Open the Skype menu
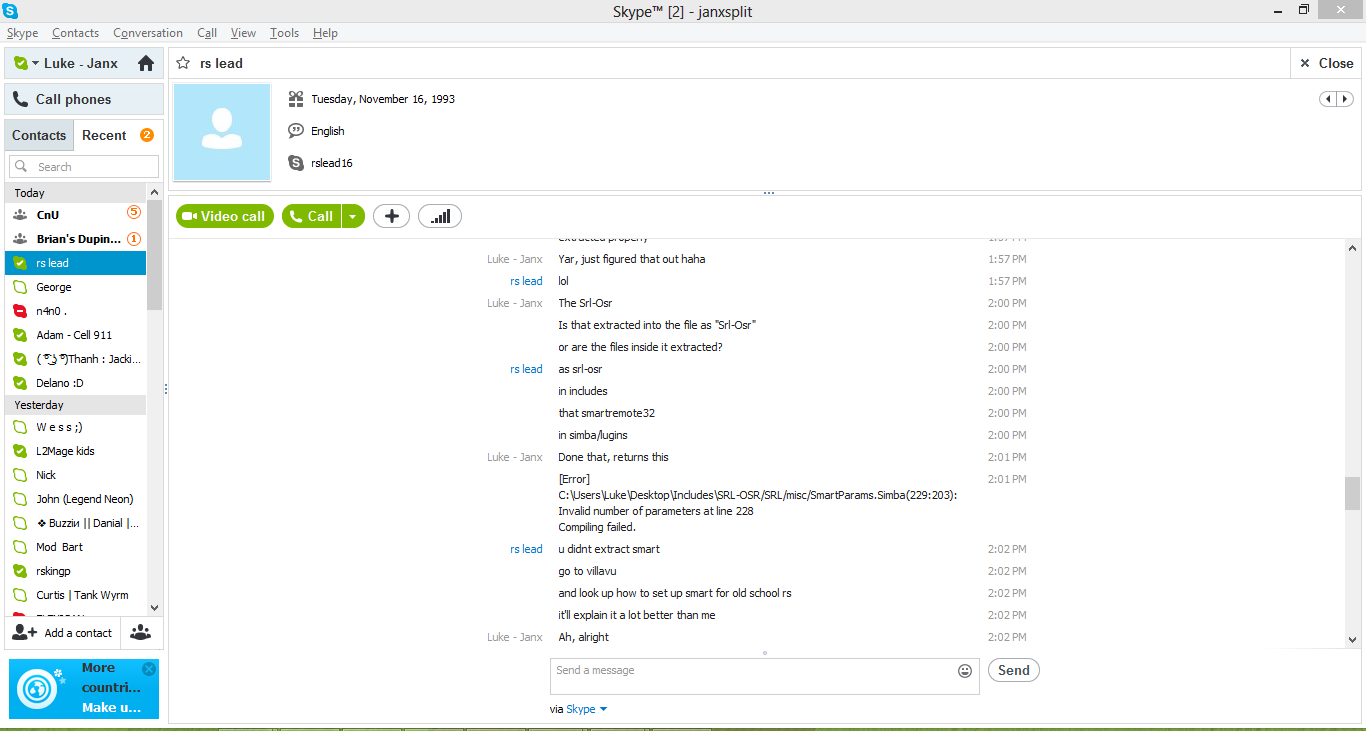 coord(22,33)
